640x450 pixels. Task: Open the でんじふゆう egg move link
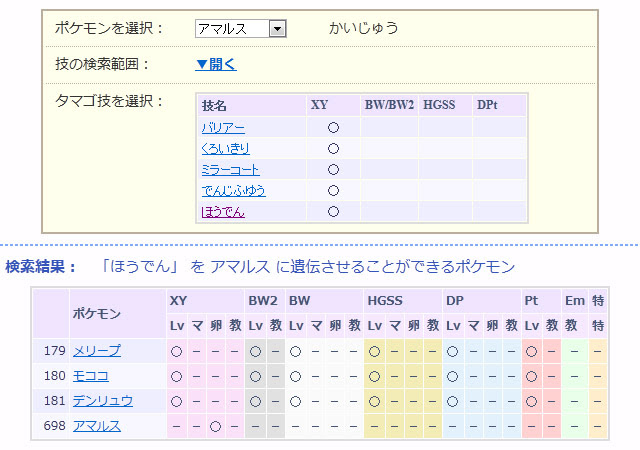(233, 191)
